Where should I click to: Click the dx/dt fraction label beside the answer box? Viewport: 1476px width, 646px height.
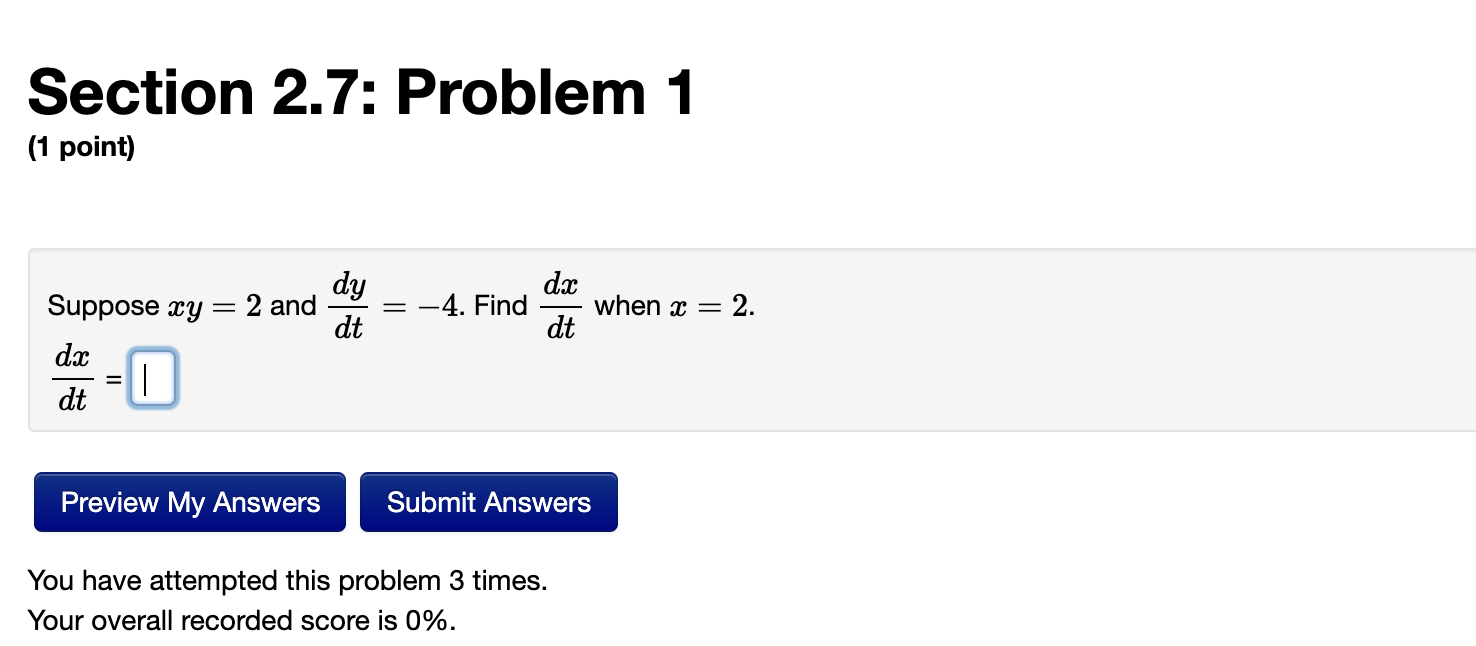pyautogui.click(x=72, y=378)
